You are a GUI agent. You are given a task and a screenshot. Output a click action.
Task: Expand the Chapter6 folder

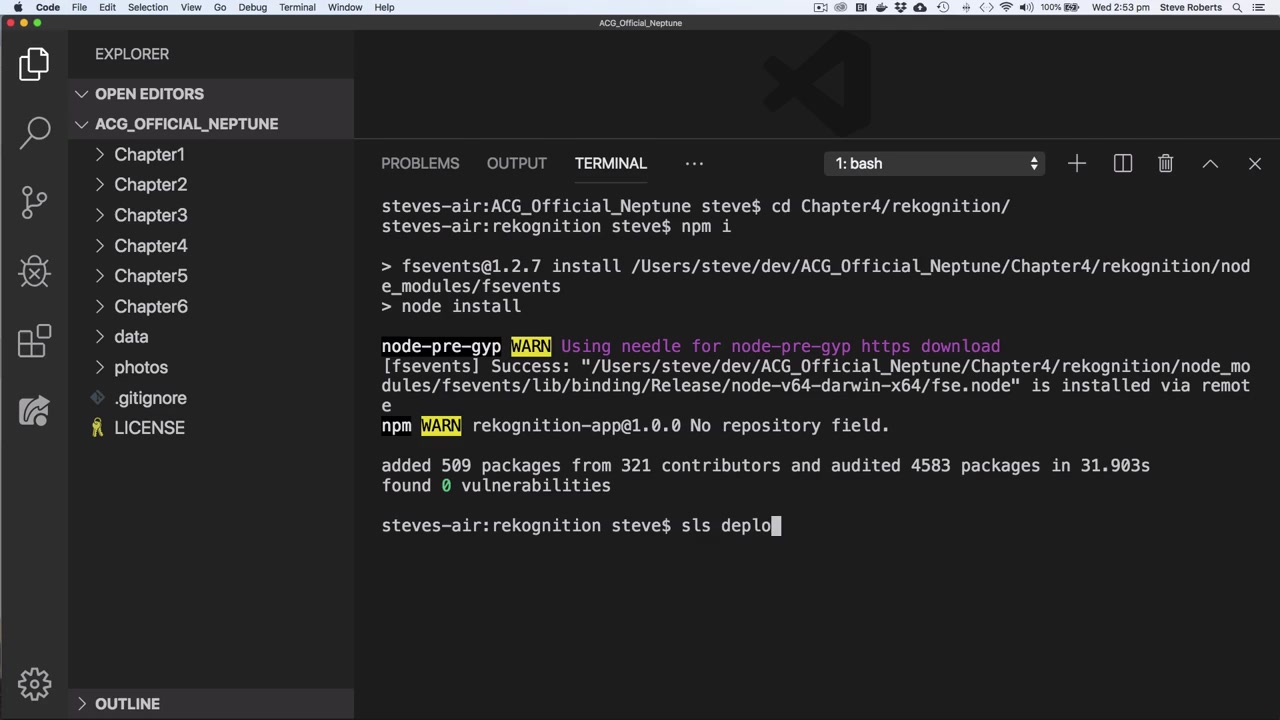point(150,306)
